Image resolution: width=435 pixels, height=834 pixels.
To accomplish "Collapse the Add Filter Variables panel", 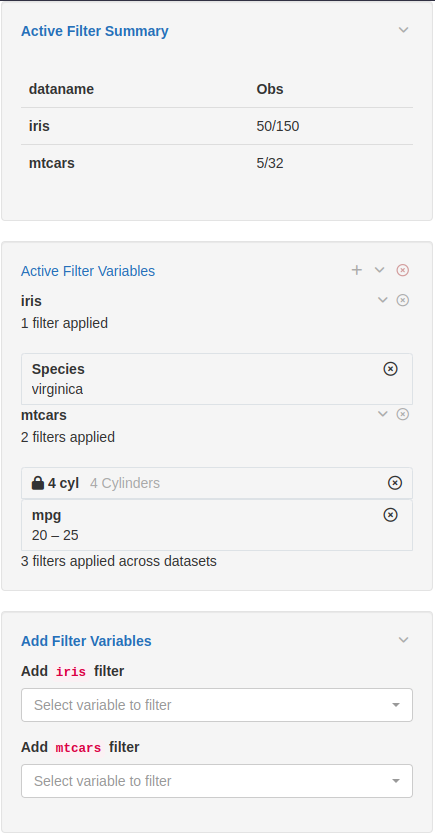I will pyautogui.click(x=404, y=640).
